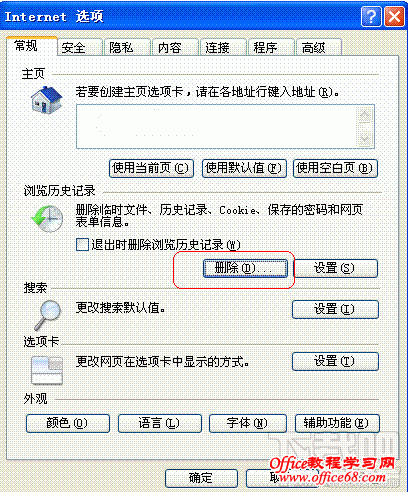Open search default 设置(I) button
This screenshot has width=408, height=492.
tap(335, 309)
